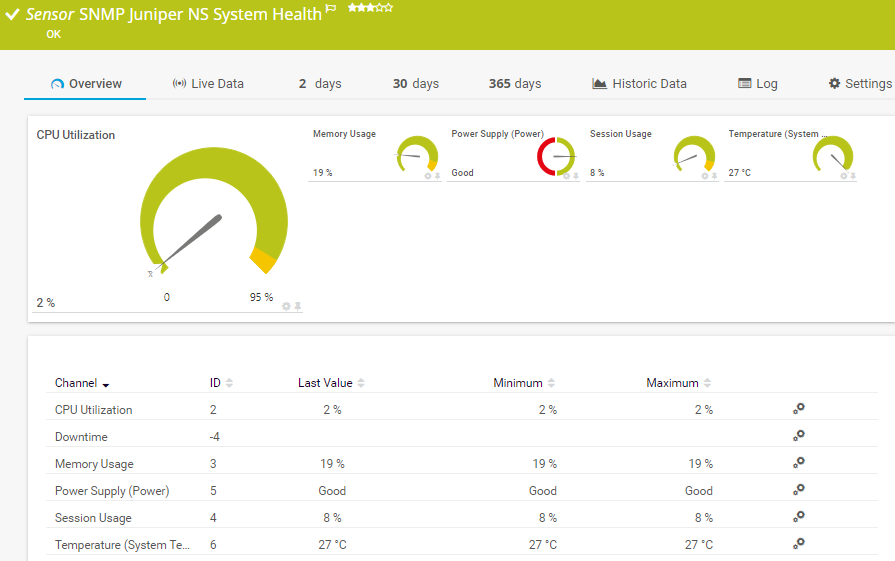This screenshot has height=561, width=895.
Task: Open gear settings on Memory Usage gauge
Action: click(x=428, y=176)
